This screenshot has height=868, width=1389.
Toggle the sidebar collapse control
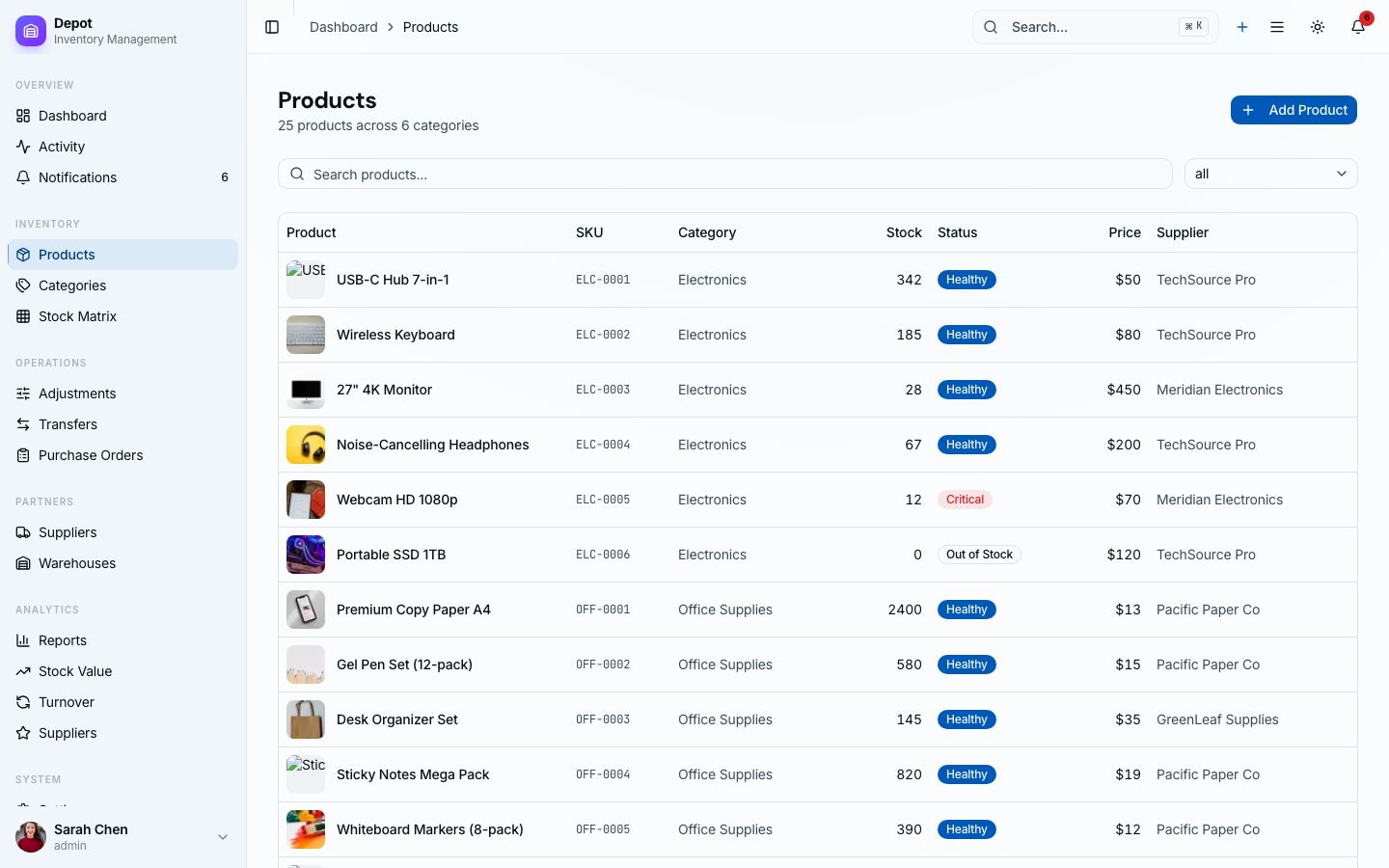pyautogui.click(x=272, y=27)
